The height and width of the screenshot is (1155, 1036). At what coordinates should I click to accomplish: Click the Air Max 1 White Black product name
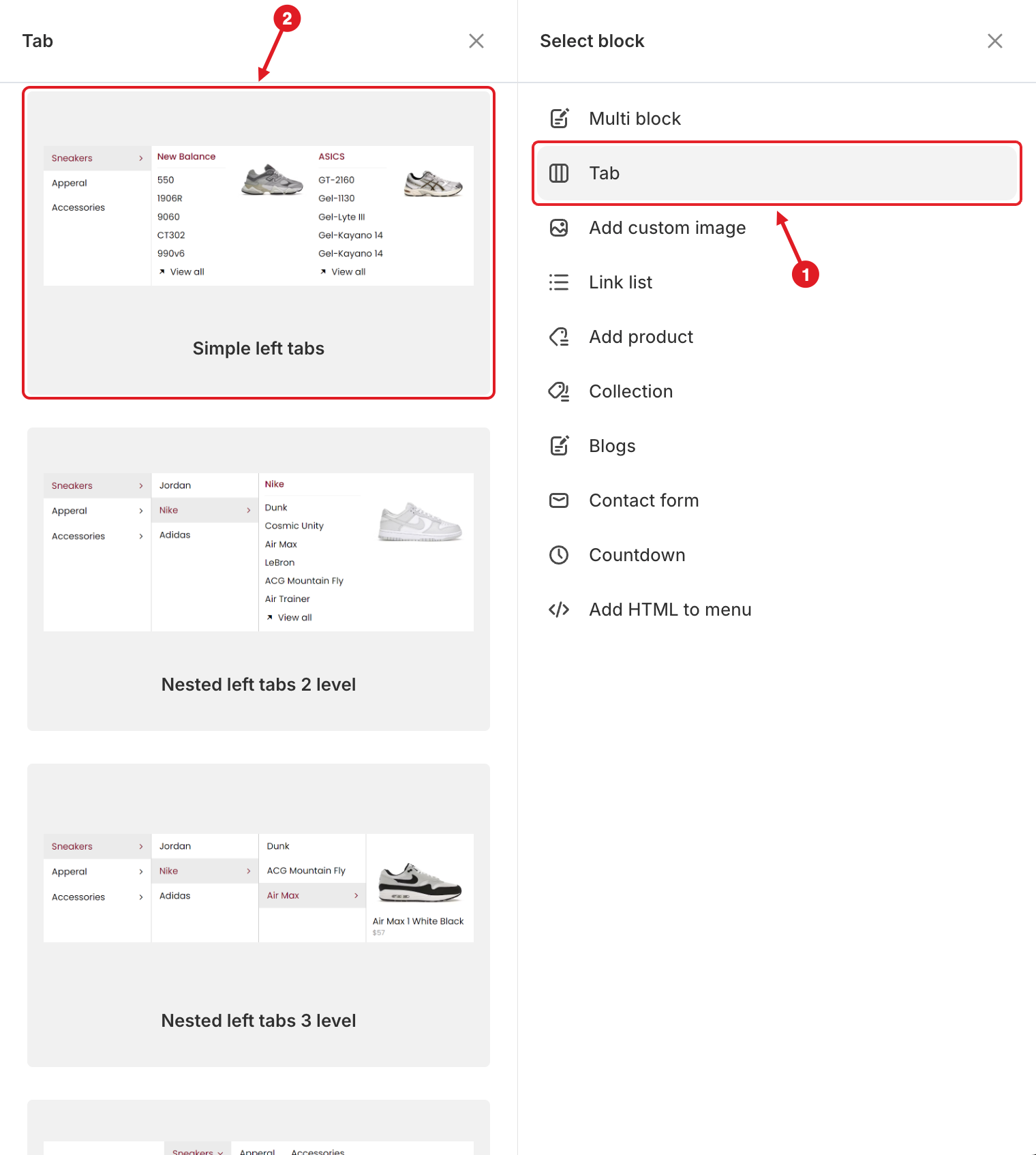coord(418,921)
